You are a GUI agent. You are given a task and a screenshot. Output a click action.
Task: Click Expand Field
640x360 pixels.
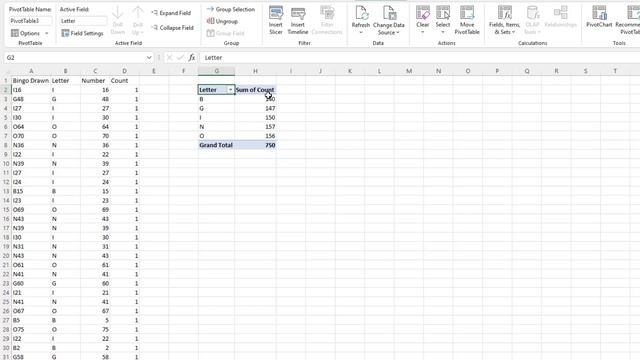[x=171, y=13]
